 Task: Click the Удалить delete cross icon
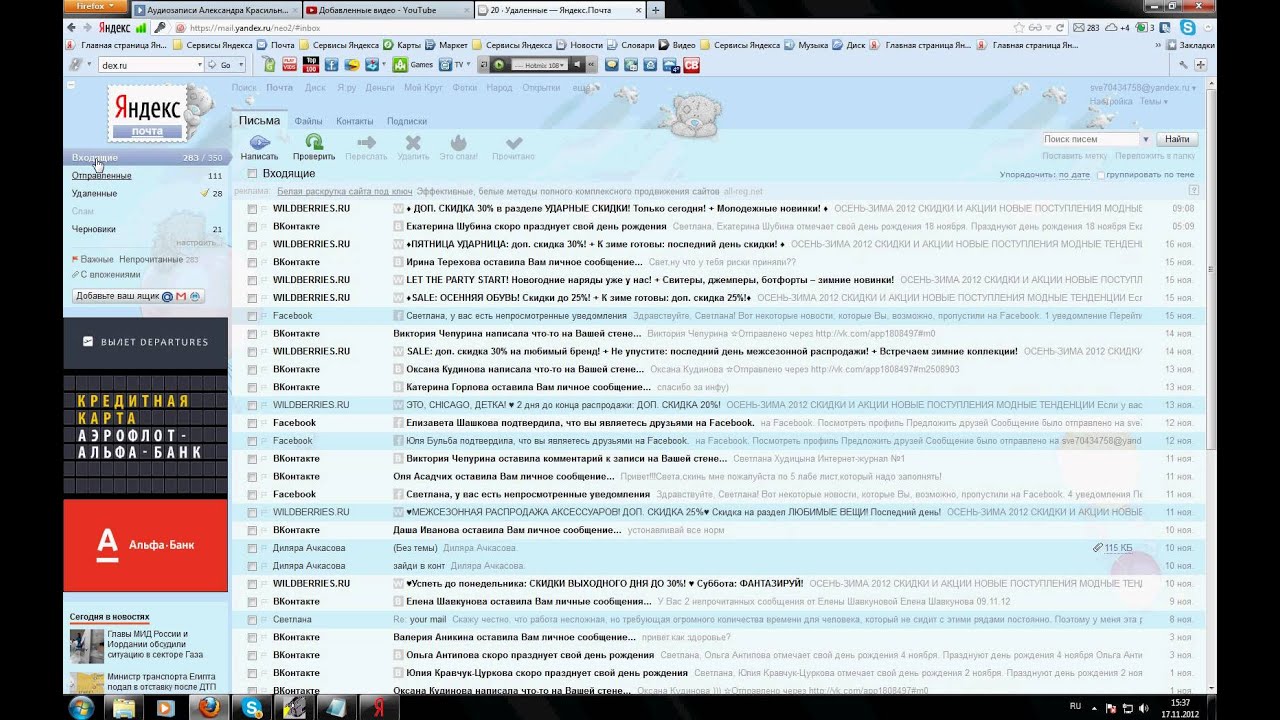point(413,142)
